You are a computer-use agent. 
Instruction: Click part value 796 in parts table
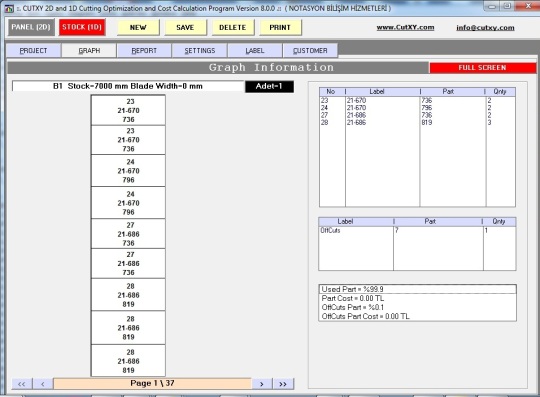point(427,108)
